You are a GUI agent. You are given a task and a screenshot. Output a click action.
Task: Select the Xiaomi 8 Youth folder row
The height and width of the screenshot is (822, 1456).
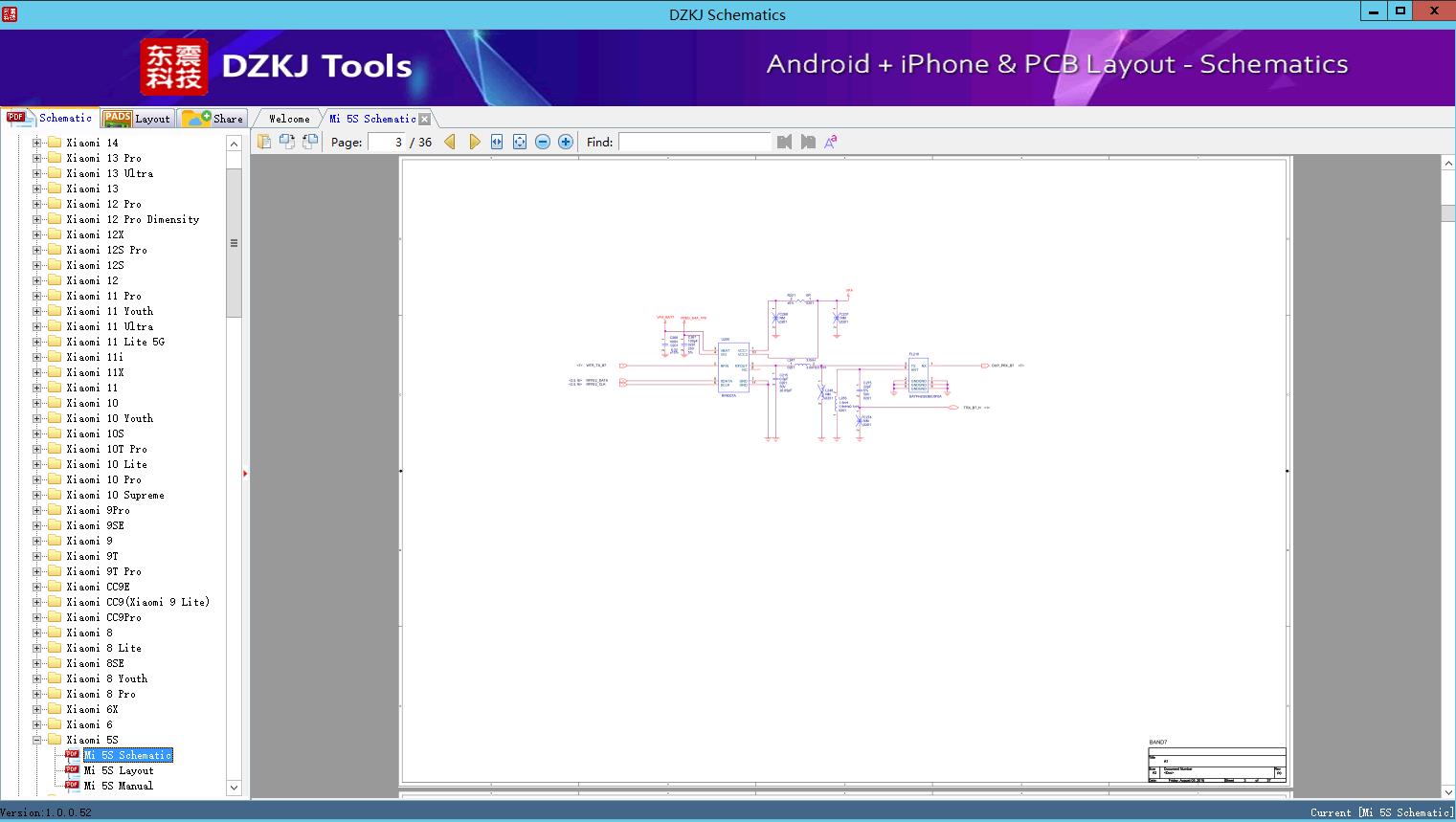click(107, 678)
